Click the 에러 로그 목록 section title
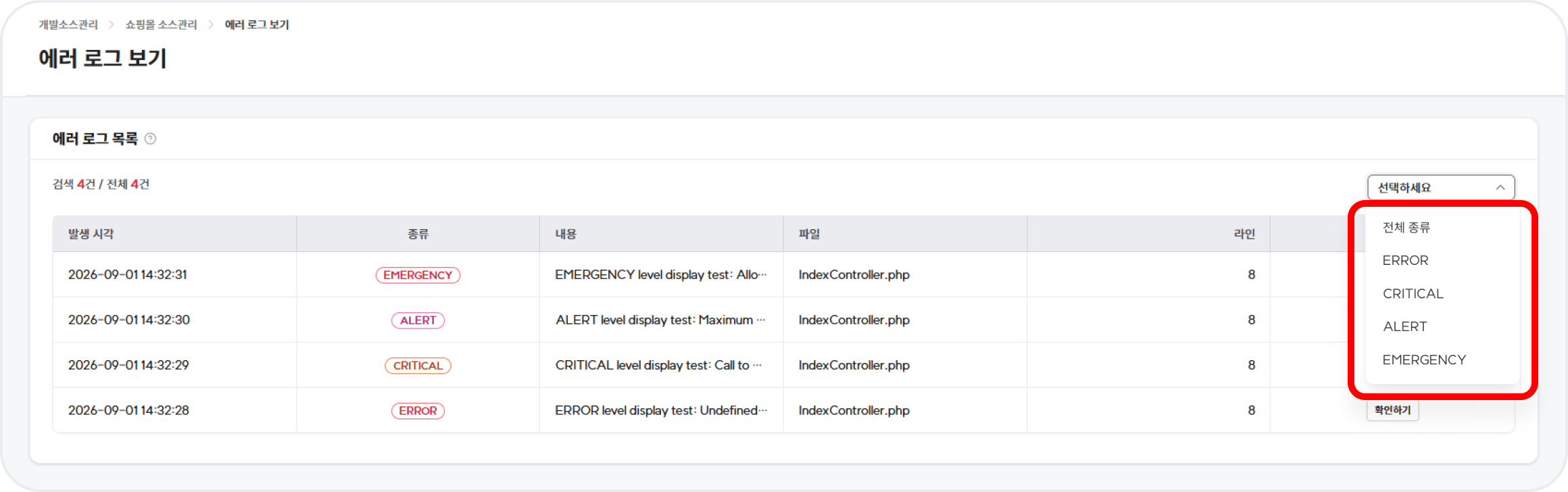 (x=95, y=139)
